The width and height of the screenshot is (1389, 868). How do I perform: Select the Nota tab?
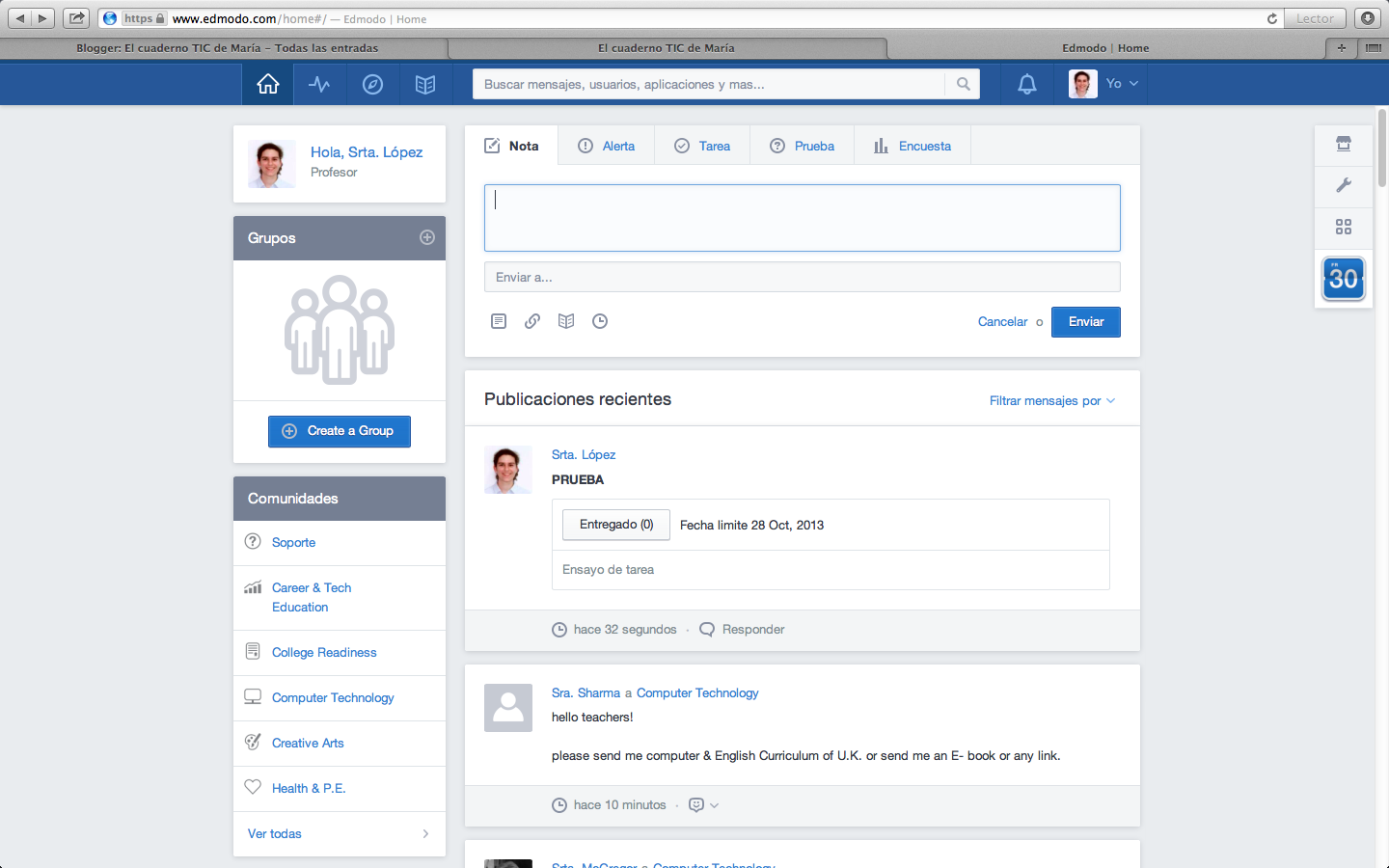coord(512,146)
